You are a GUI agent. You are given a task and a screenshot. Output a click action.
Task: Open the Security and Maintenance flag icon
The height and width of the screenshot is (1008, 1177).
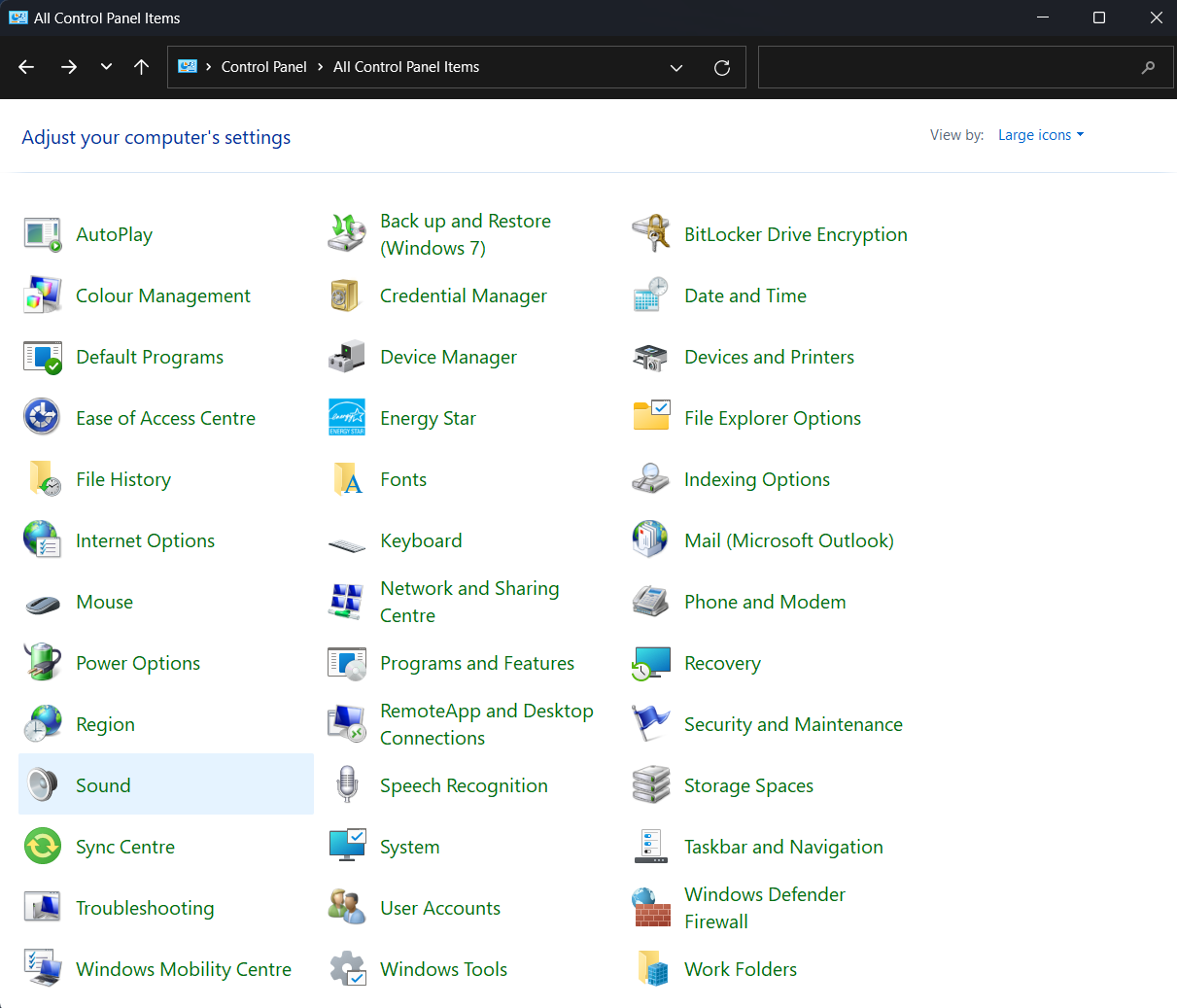650,724
